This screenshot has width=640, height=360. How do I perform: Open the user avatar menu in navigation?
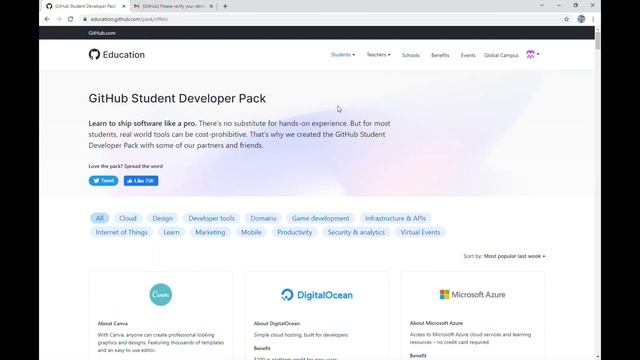pyautogui.click(x=533, y=54)
